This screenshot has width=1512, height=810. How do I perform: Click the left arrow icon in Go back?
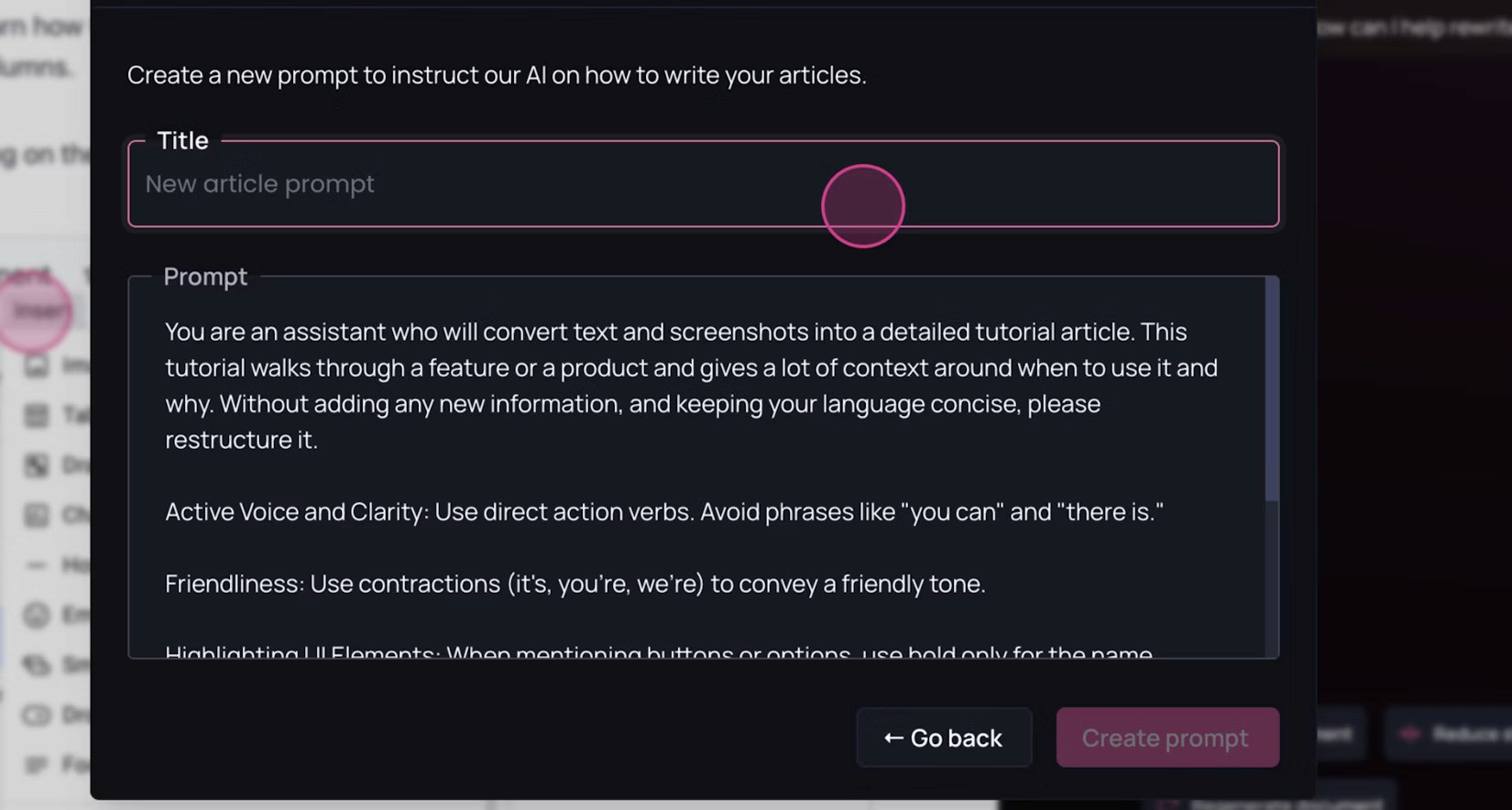893,739
